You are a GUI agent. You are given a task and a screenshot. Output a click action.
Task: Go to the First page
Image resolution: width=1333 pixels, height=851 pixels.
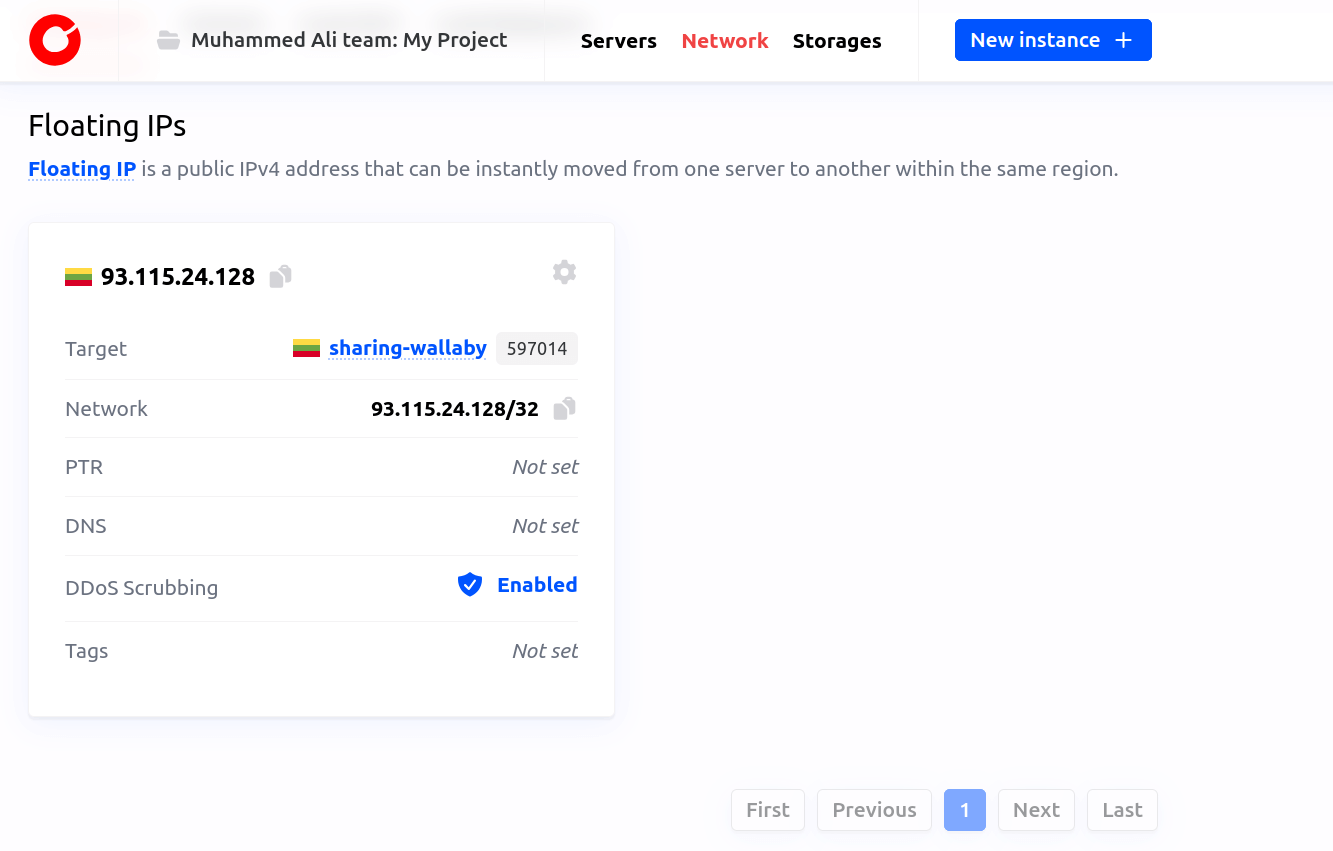[x=767, y=810]
